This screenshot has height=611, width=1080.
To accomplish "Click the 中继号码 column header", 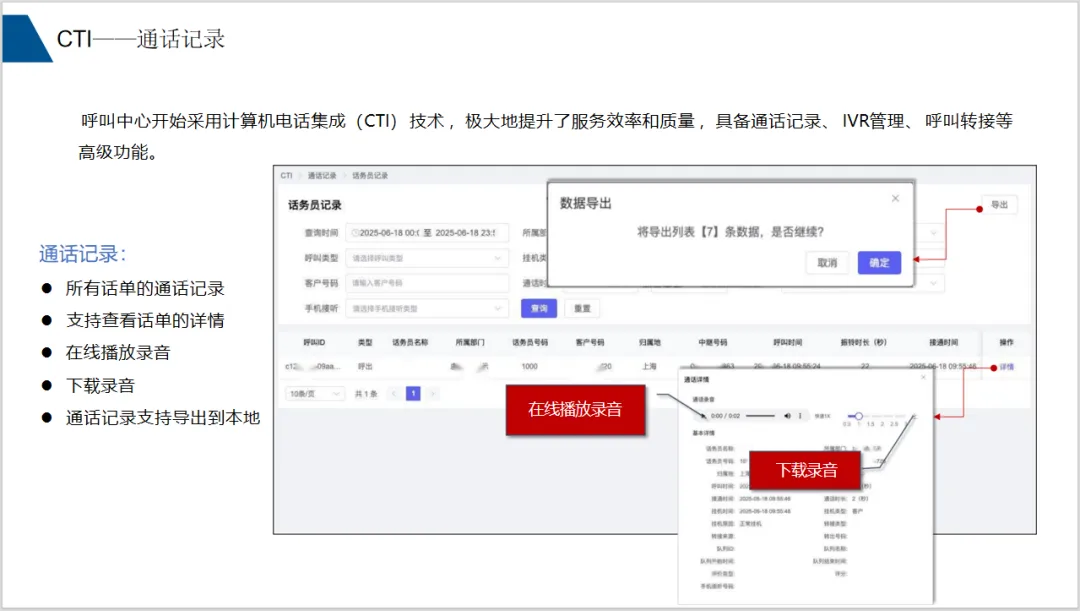I will pyautogui.click(x=713, y=342).
